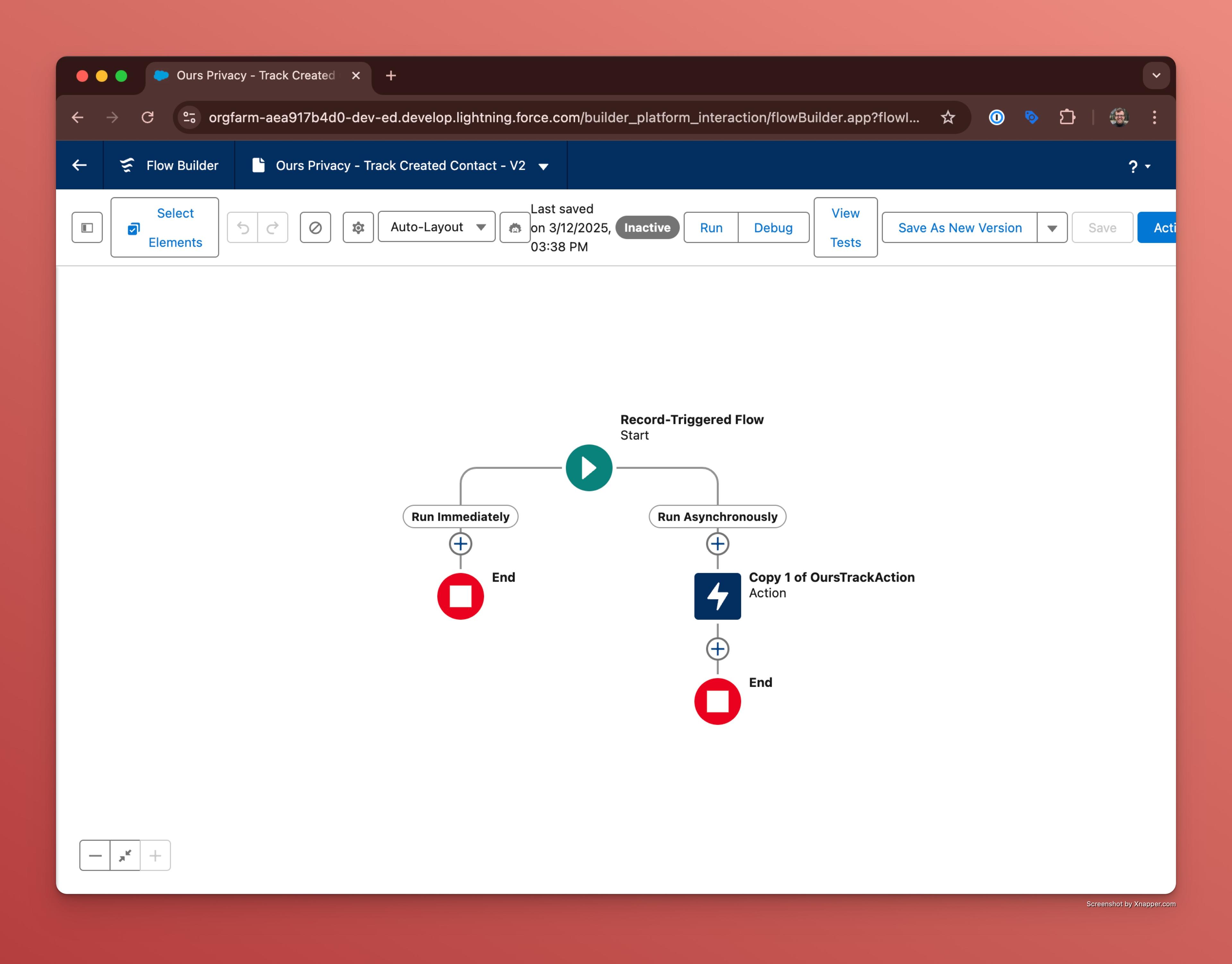Click the redo arrow icon
This screenshot has height=964, width=1232.
pyautogui.click(x=273, y=227)
